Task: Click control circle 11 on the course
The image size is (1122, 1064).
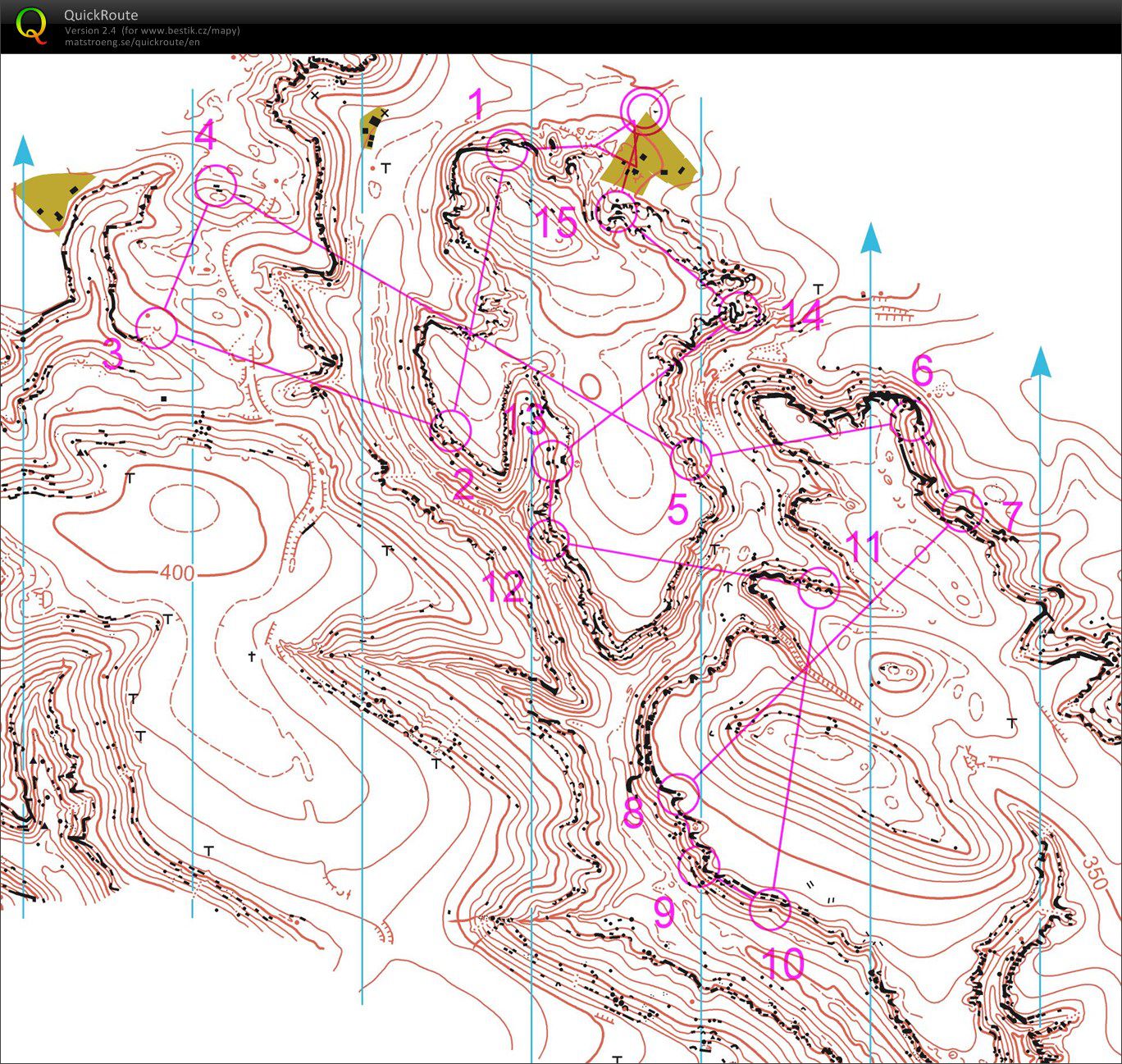Action: click(819, 587)
